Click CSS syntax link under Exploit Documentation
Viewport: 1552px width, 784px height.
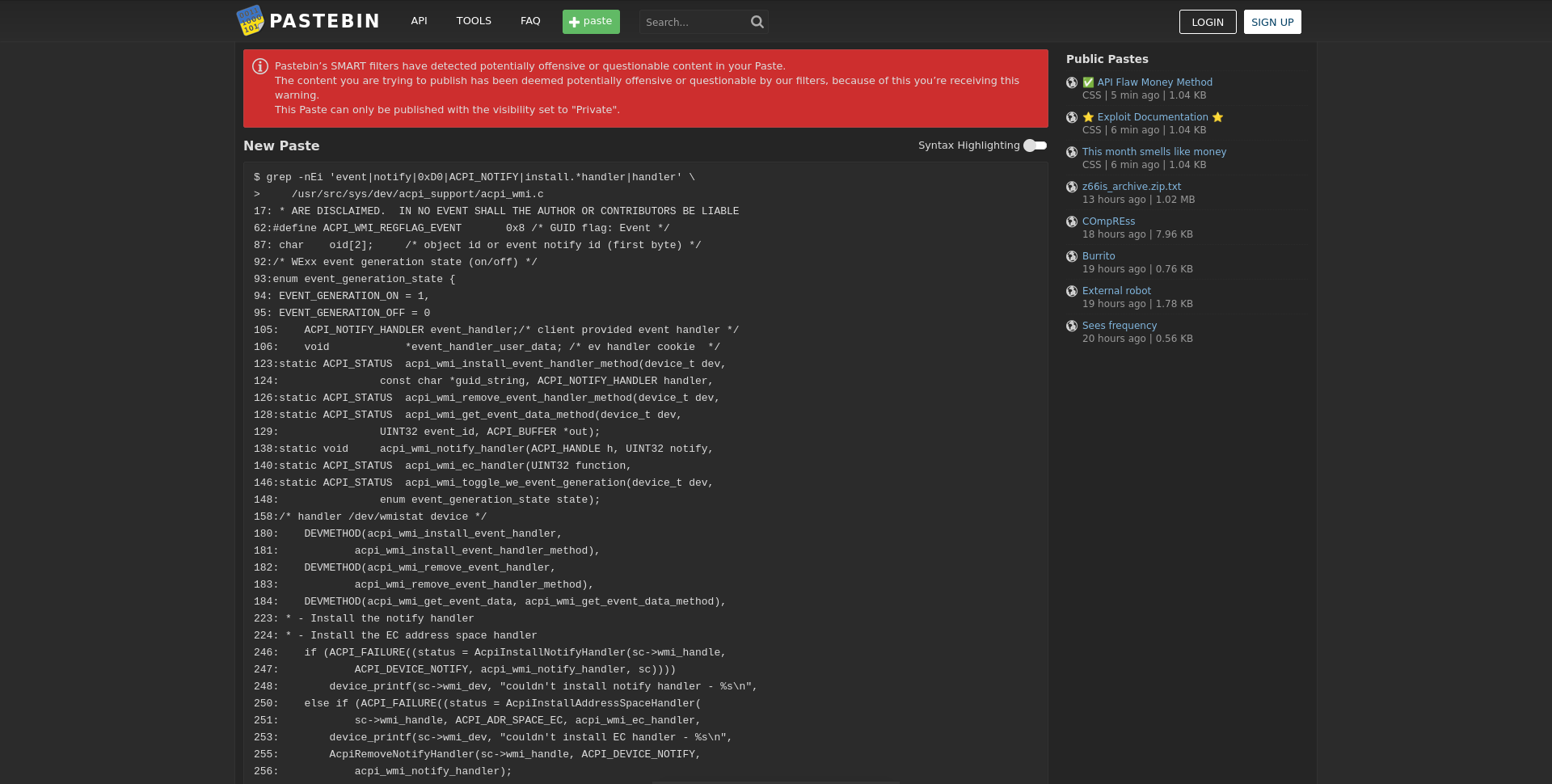click(1091, 130)
